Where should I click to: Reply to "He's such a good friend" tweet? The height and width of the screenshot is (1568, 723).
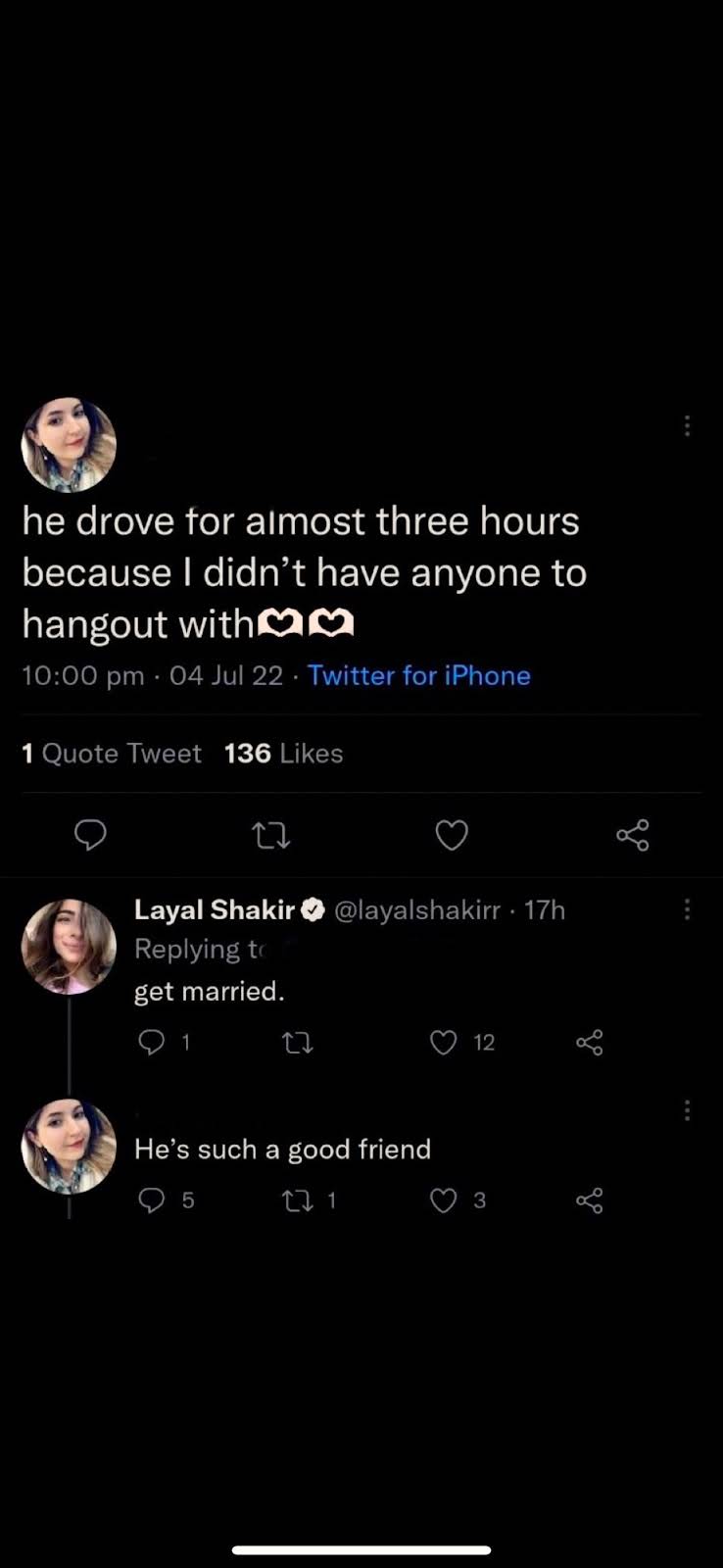152,1200
